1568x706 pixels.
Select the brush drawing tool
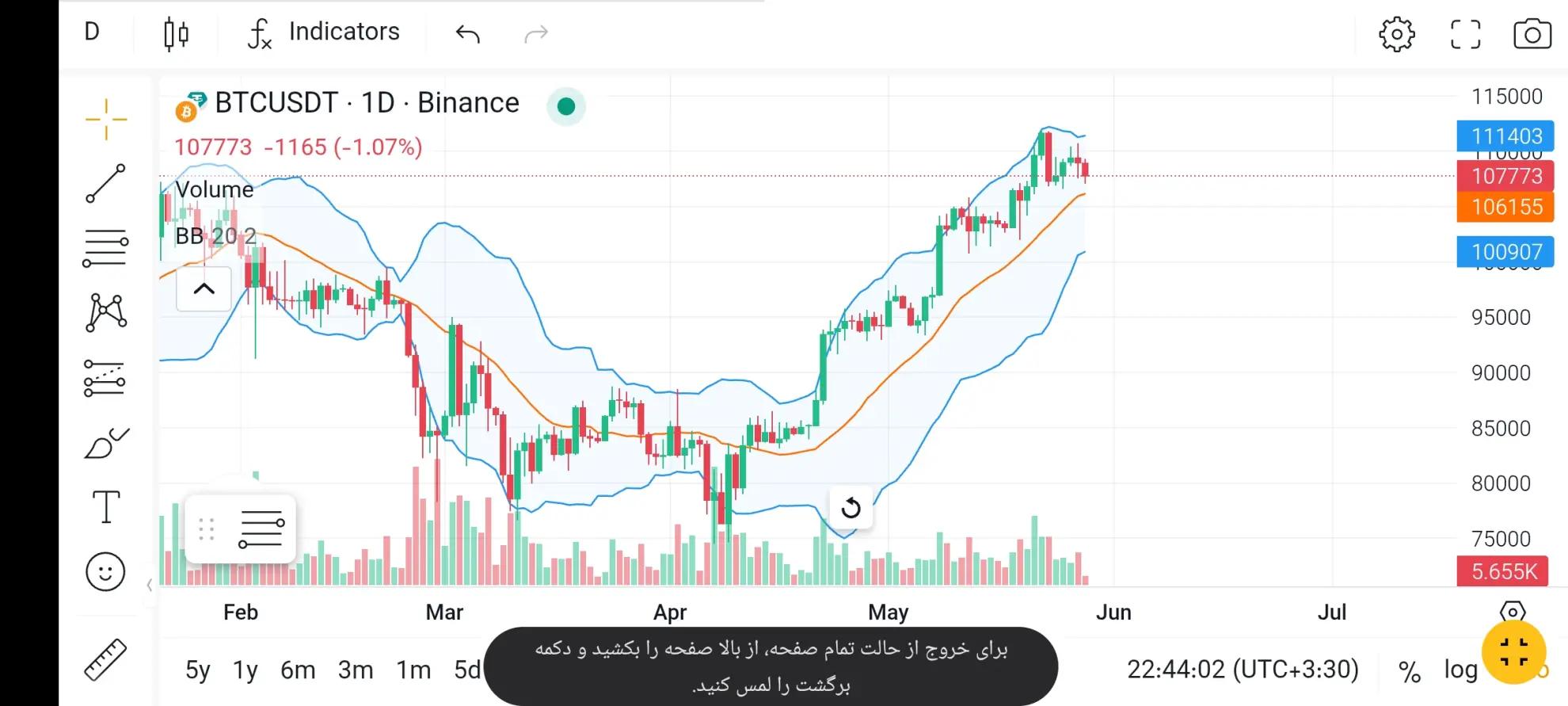pos(106,444)
